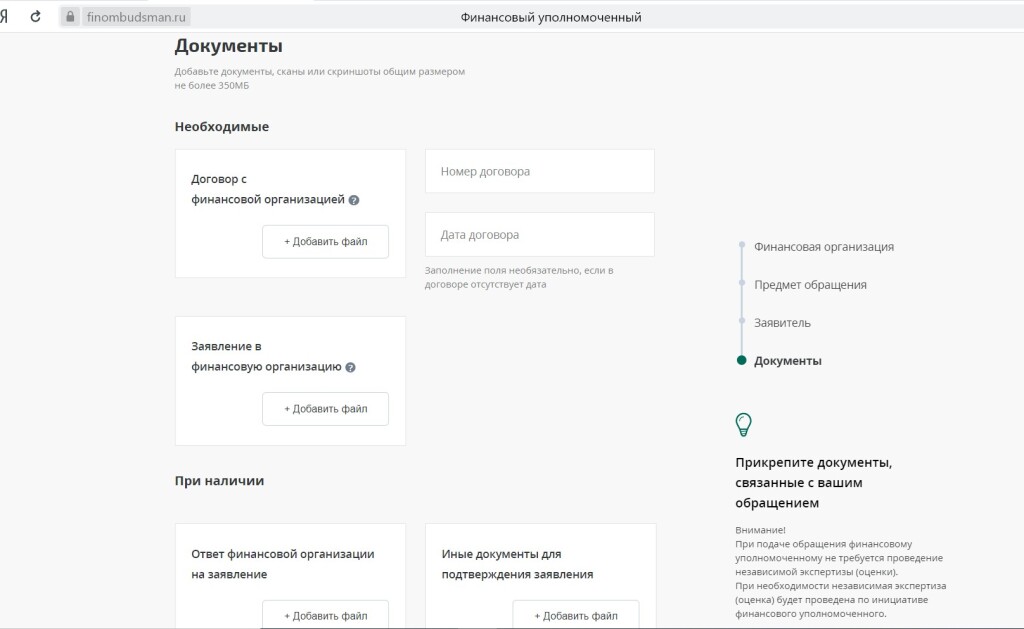The image size is (1024, 629).
Task: Click the light bulb hint icon
Action: pyautogui.click(x=743, y=425)
